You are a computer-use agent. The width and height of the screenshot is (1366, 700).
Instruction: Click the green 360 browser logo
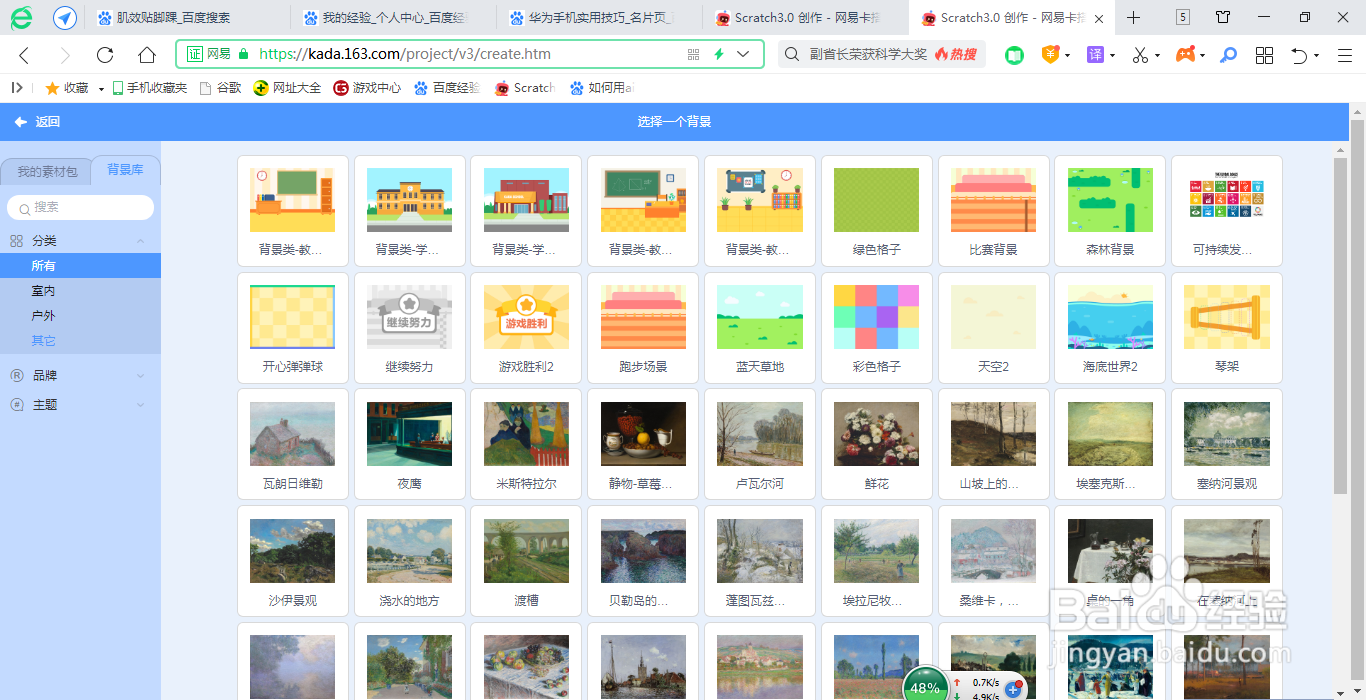[x=21, y=17]
